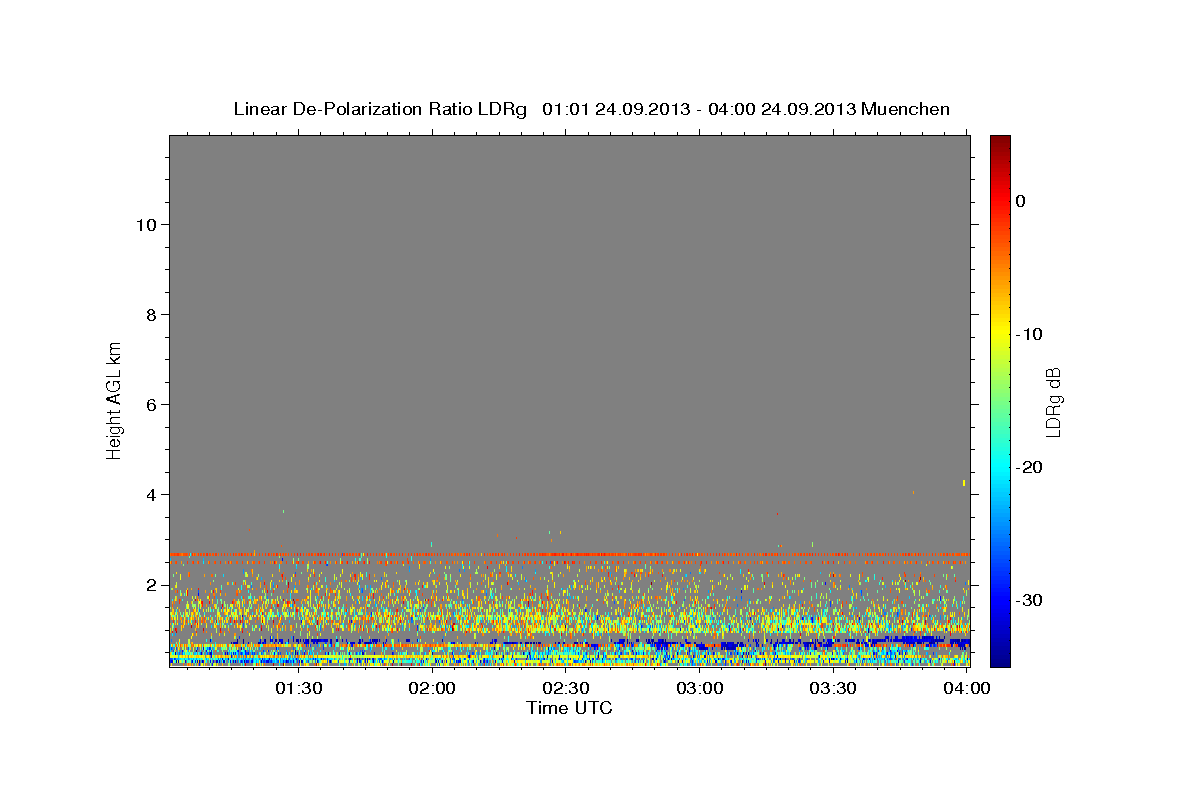Click the colorbar value label -10
The width and height of the screenshot is (1200, 800).
point(1029,334)
